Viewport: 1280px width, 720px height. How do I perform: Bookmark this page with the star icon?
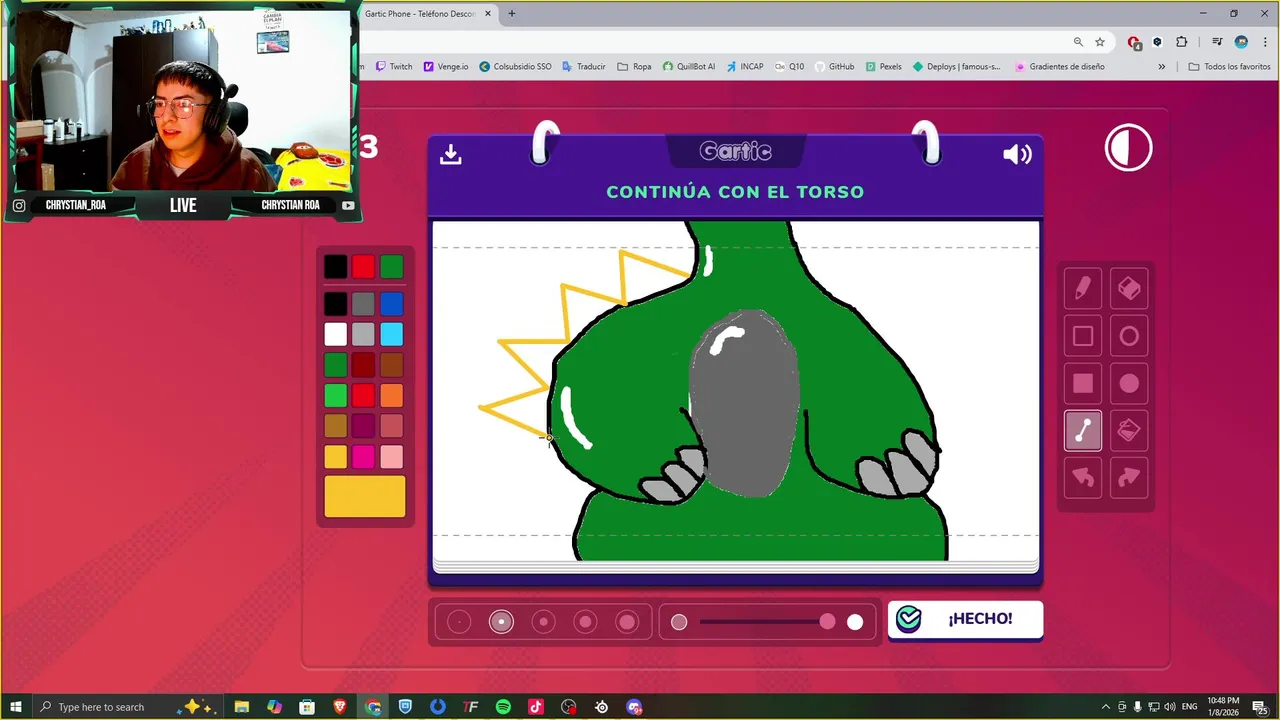click(x=1100, y=42)
